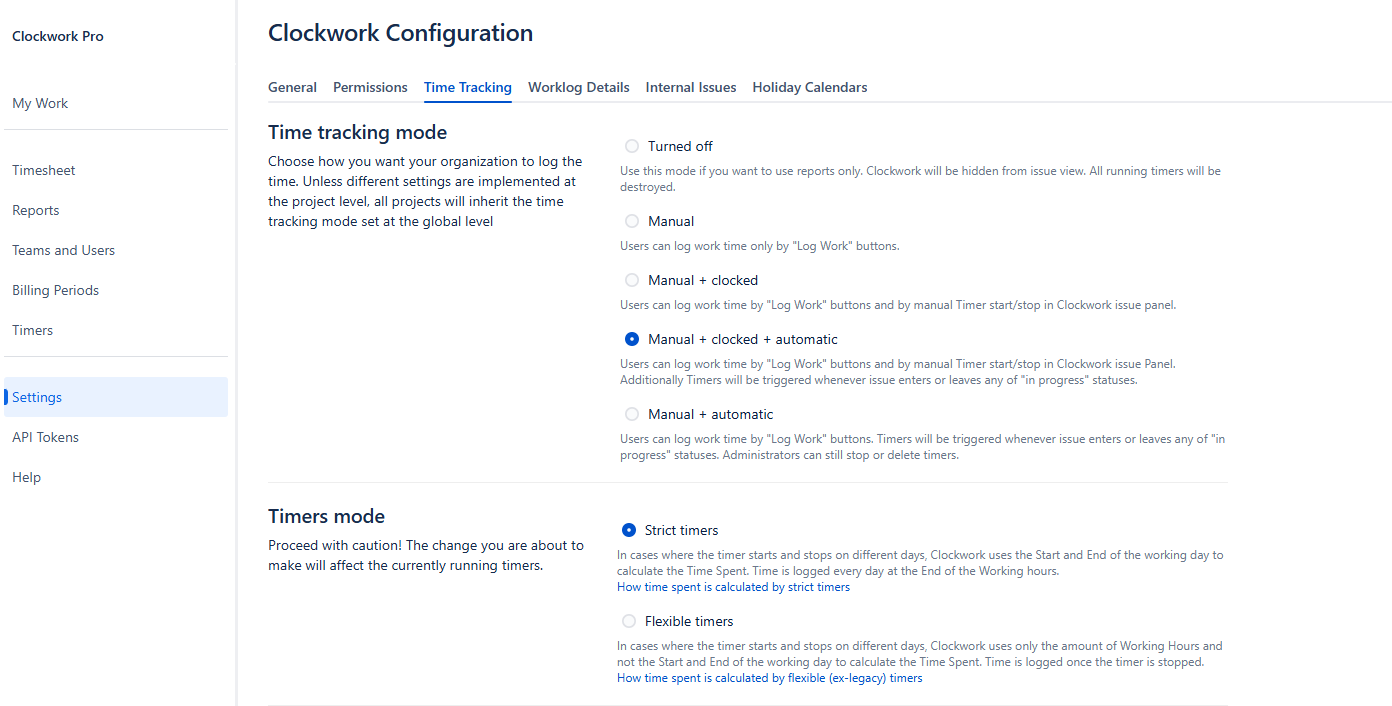Go to the Internal Issues tab
Viewport: 1392px width, 706px height.
point(691,87)
